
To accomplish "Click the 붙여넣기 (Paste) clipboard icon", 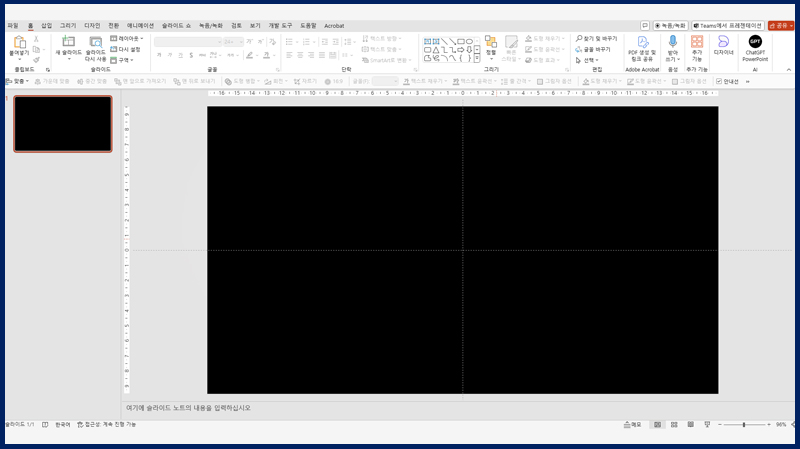I will coord(19,42).
